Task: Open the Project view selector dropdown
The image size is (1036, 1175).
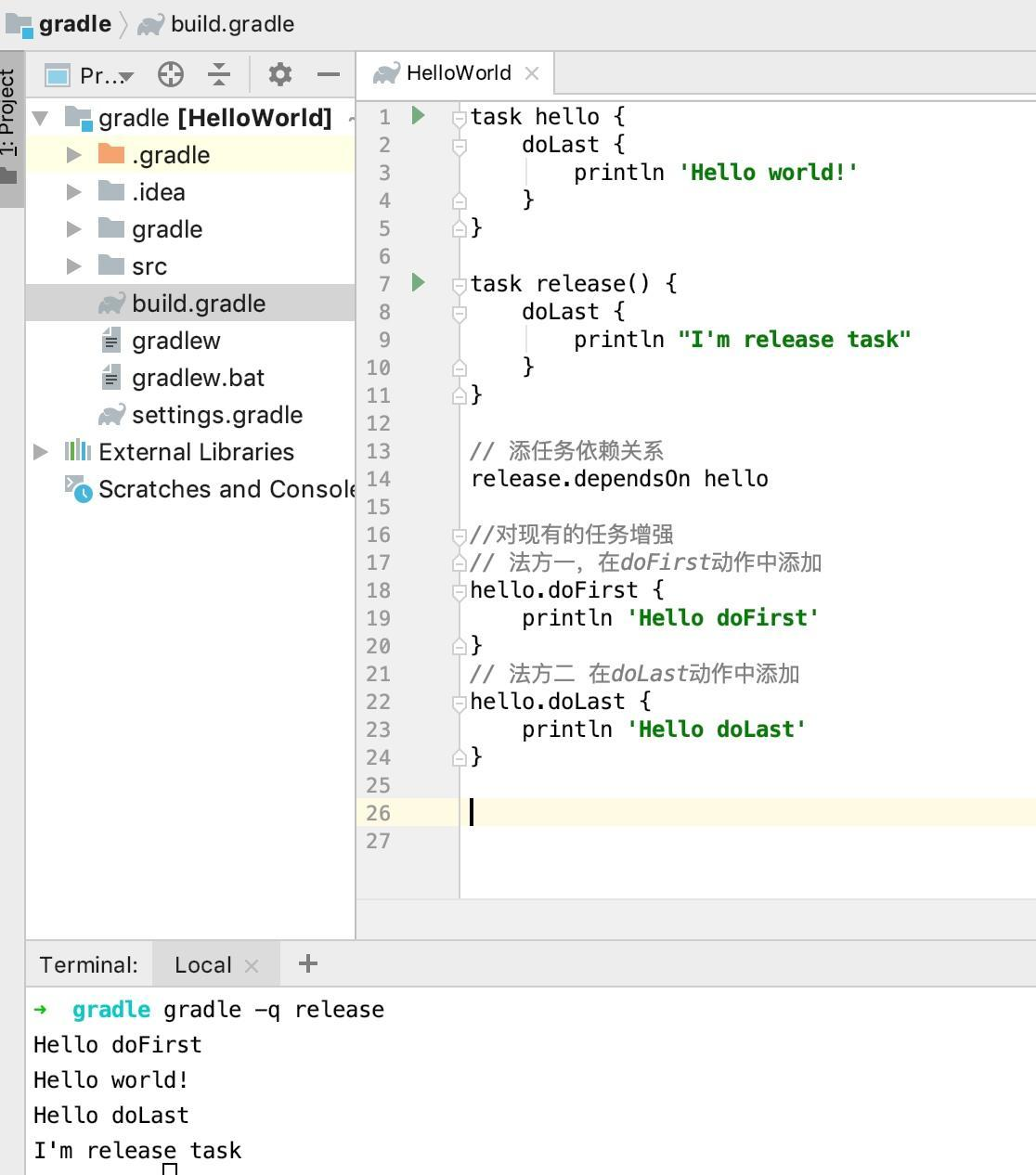Action: pyautogui.click(x=90, y=75)
